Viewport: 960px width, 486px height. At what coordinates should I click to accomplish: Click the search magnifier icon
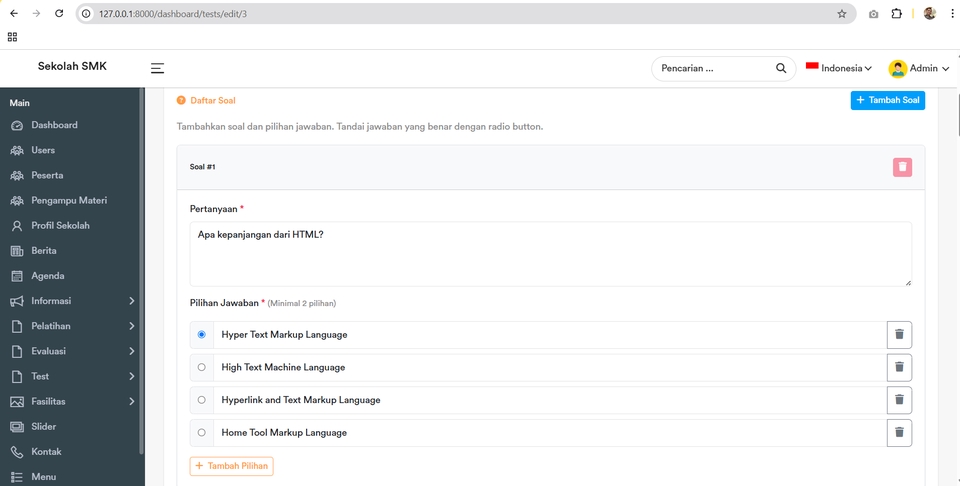781,69
